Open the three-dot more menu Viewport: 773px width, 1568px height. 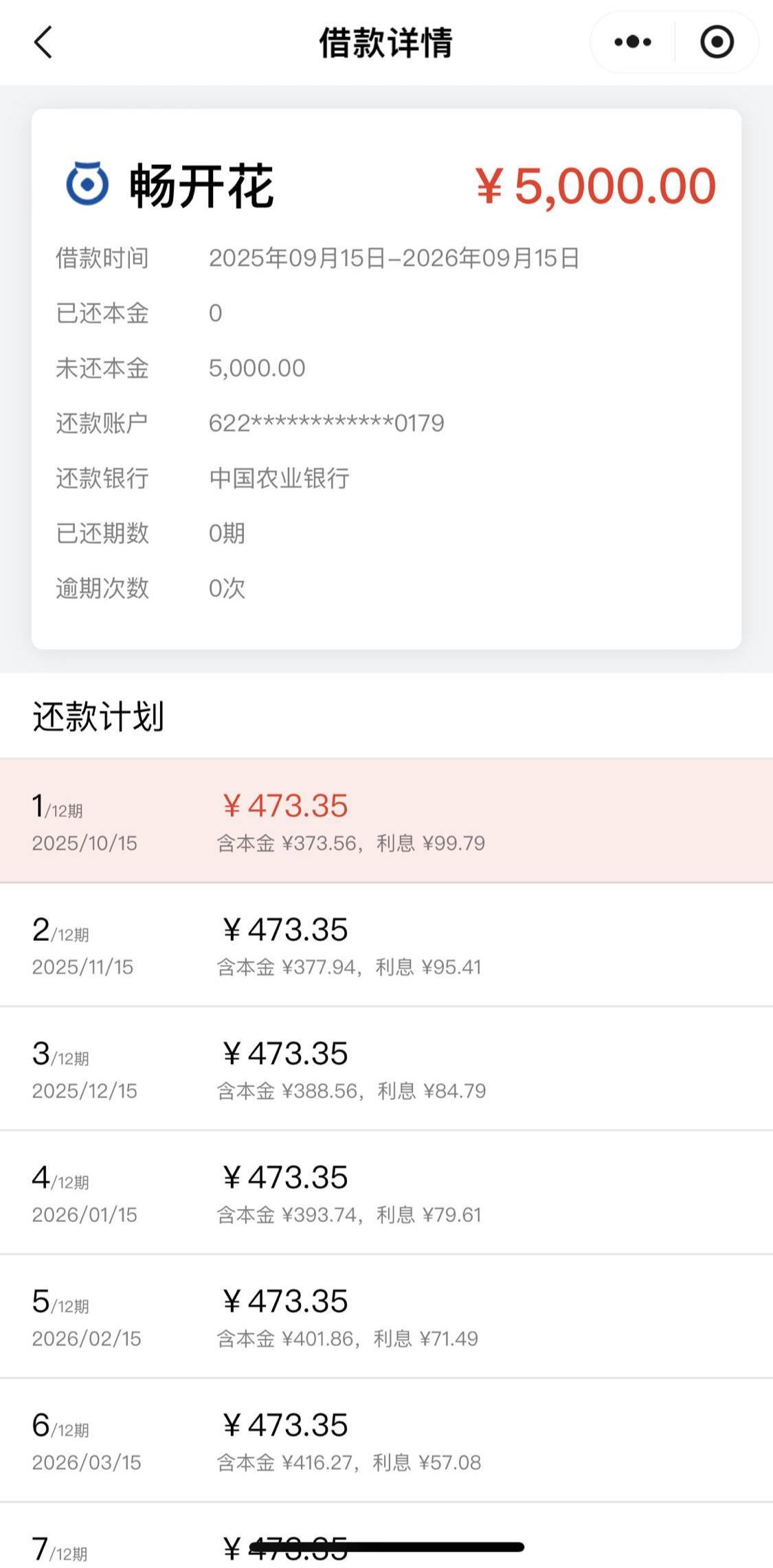click(x=633, y=43)
